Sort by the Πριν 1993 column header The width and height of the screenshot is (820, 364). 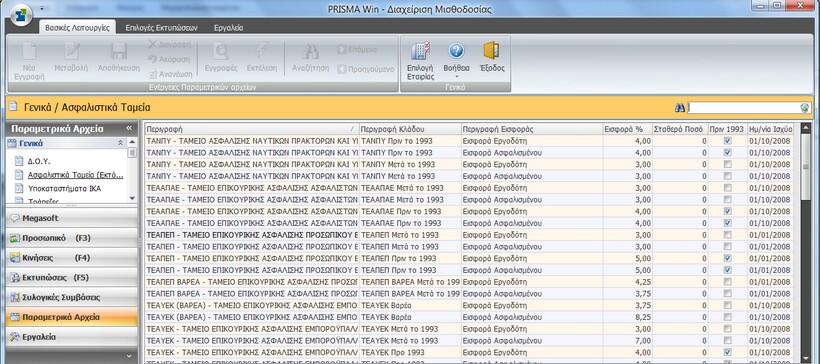tap(727, 129)
